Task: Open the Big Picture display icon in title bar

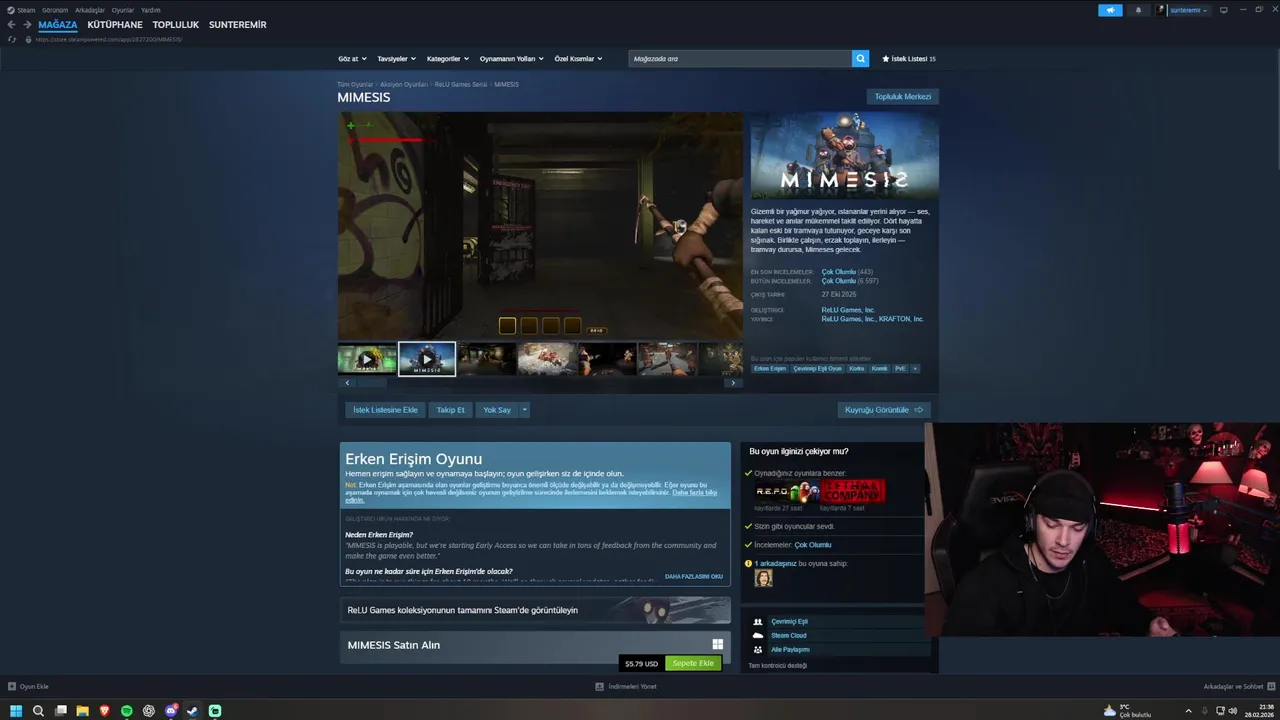Action: coord(1223,10)
